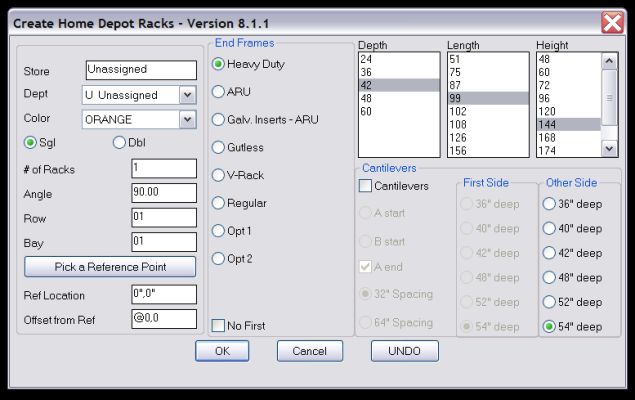Select 120 in the Height list
The width and height of the screenshot is (635, 400).
coord(569,111)
